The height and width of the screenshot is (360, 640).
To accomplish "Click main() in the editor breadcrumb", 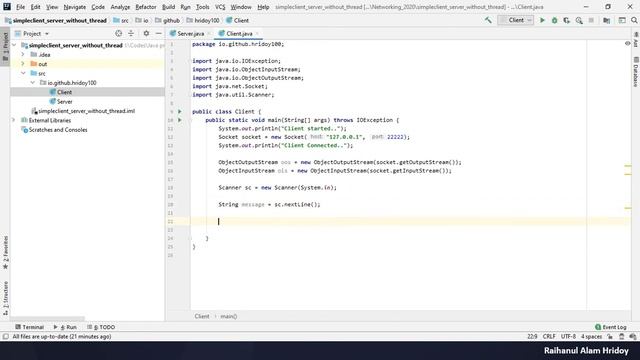I will click(229, 316).
